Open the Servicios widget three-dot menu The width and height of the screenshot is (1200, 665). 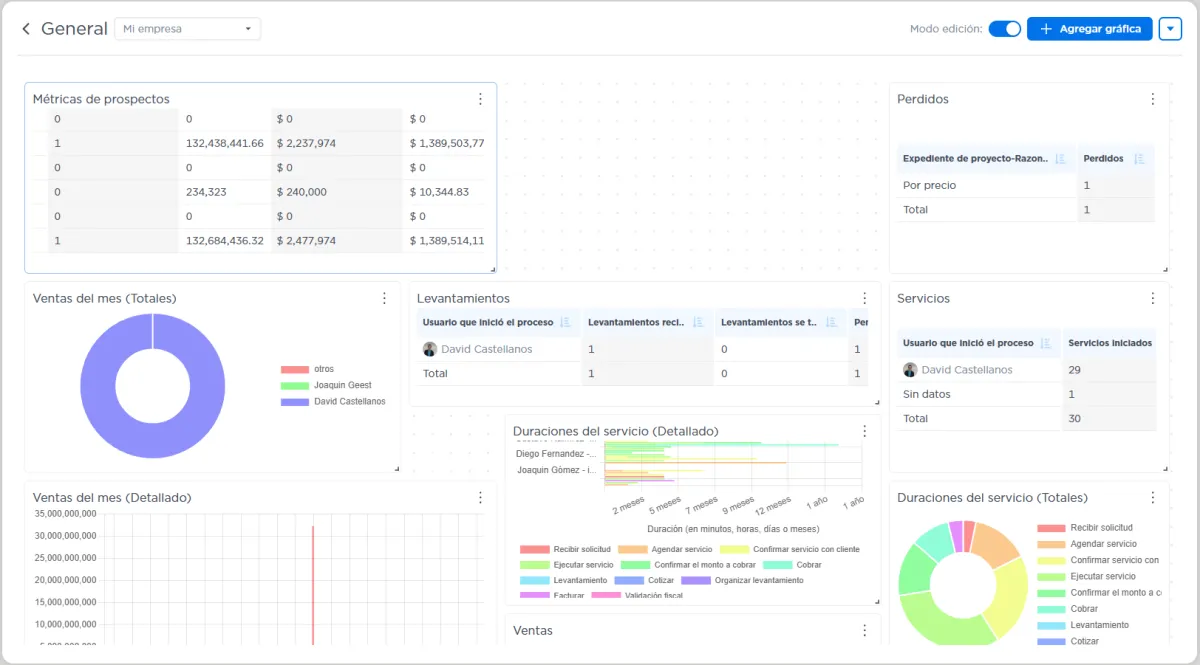pyautogui.click(x=1152, y=298)
